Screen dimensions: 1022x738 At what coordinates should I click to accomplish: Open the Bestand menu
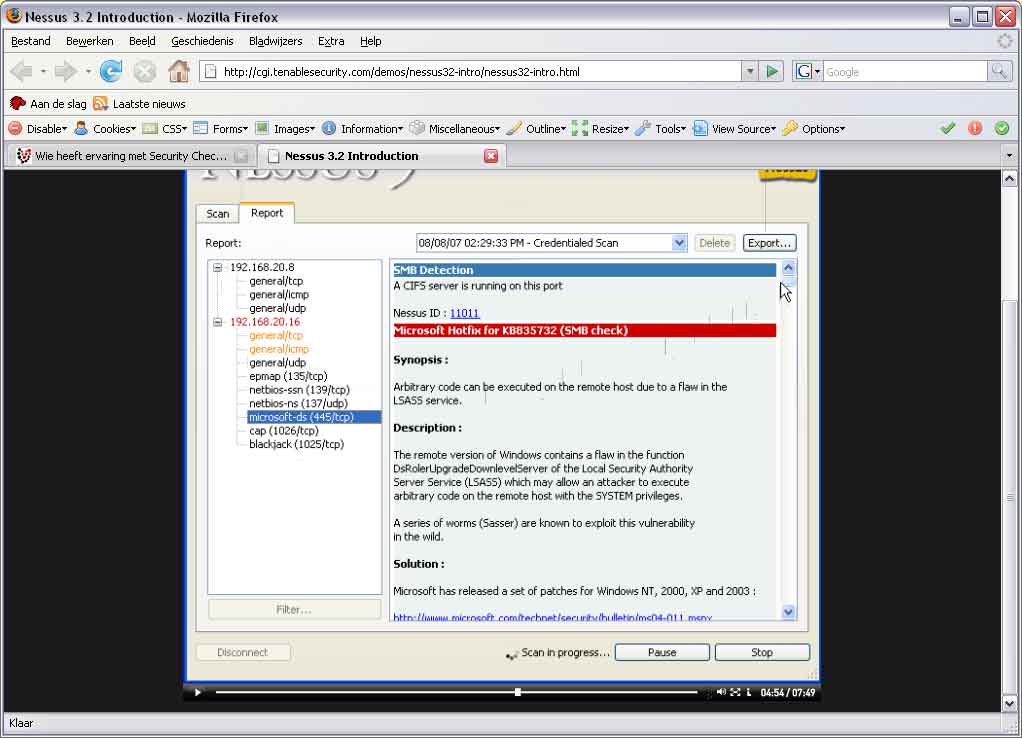point(31,41)
